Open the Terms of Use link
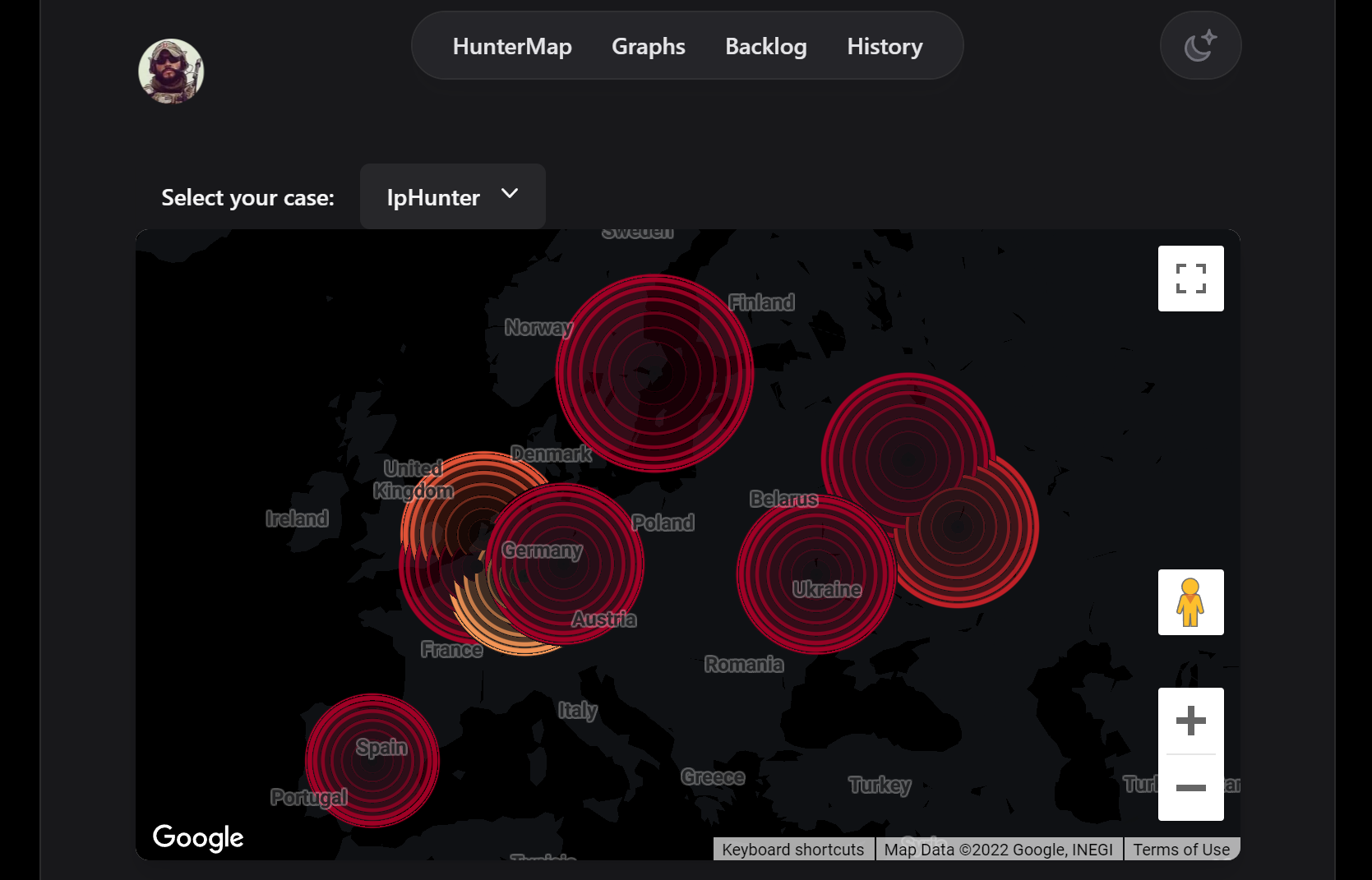The height and width of the screenshot is (880, 1372). [1181, 850]
